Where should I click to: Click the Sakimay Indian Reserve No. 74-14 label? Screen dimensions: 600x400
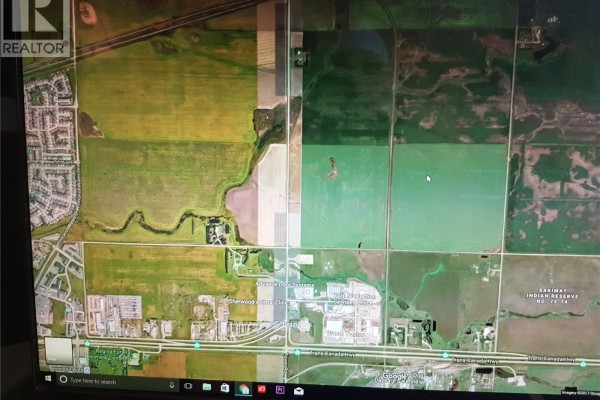(552, 296)
